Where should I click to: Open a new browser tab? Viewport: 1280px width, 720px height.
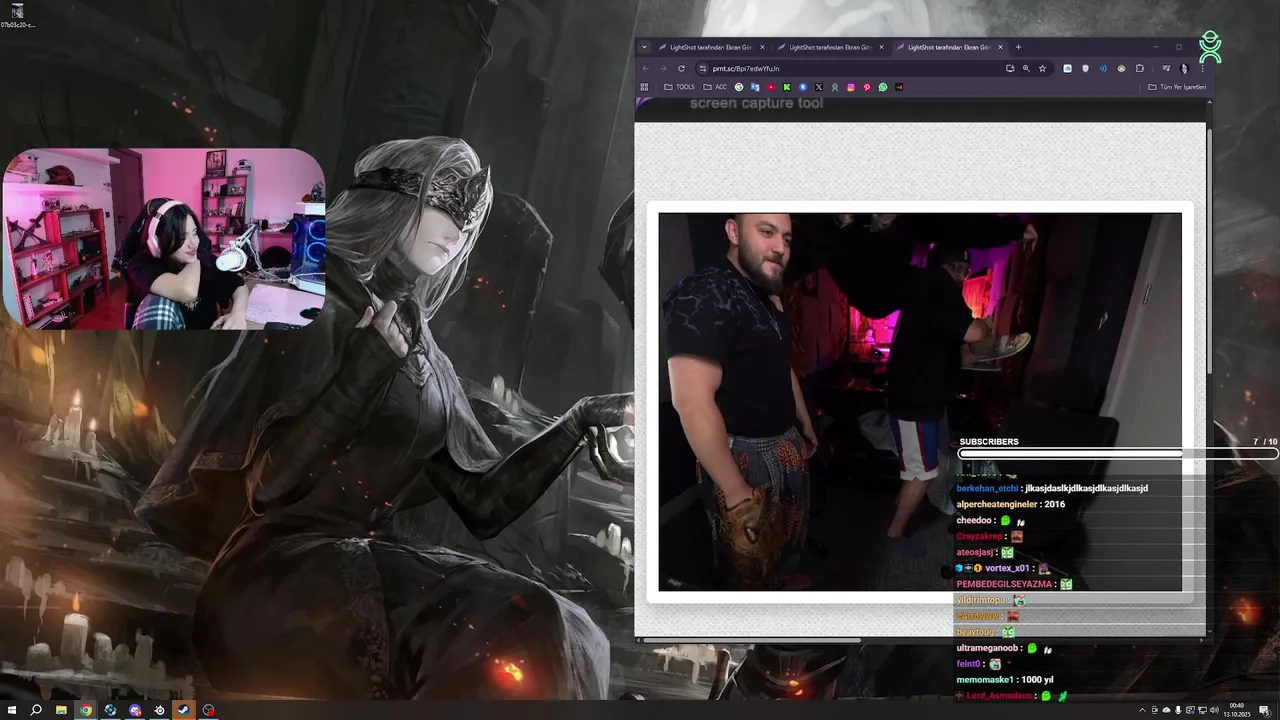pos(1018,47)
